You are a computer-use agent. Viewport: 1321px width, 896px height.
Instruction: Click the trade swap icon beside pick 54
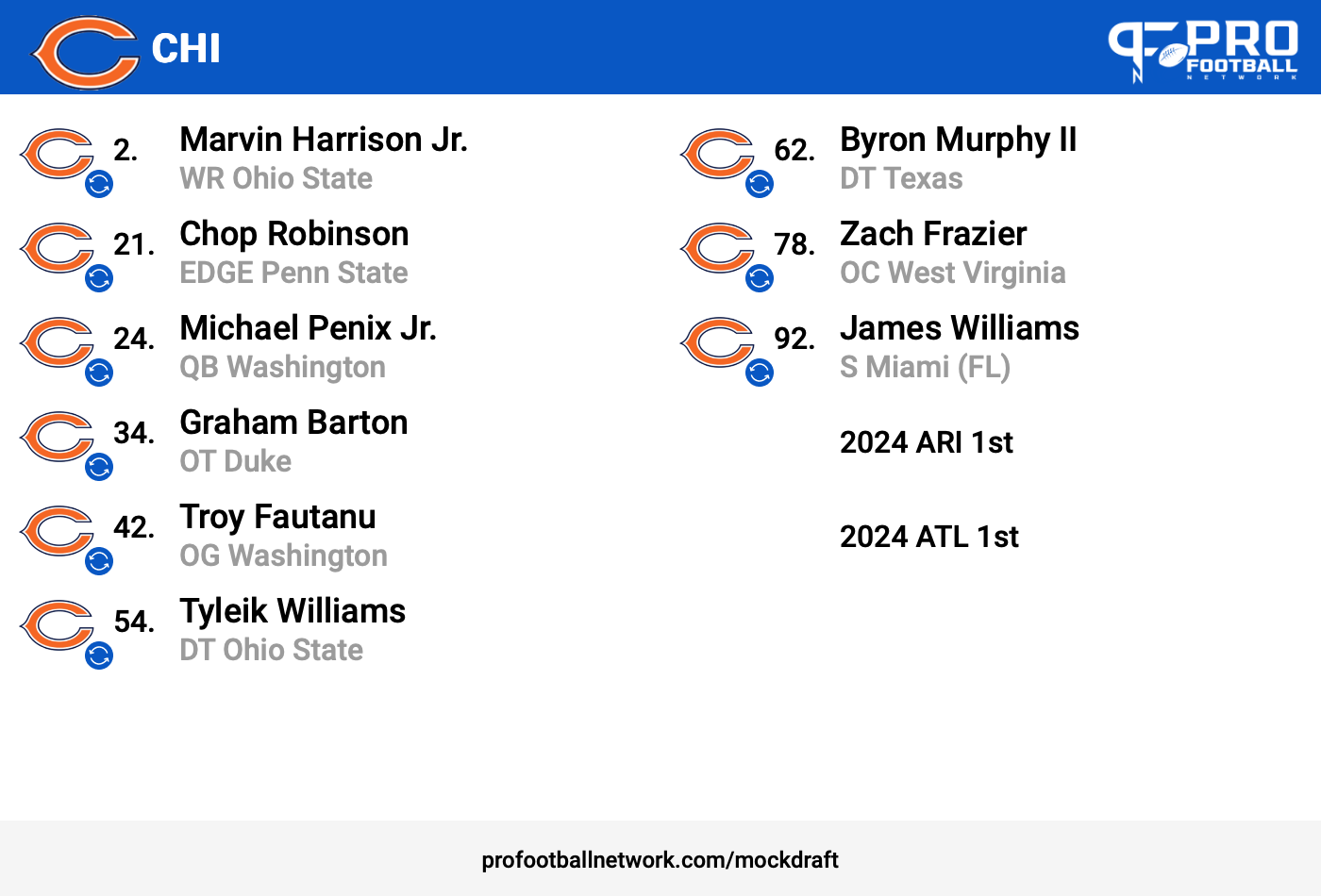tap(99, 655)
